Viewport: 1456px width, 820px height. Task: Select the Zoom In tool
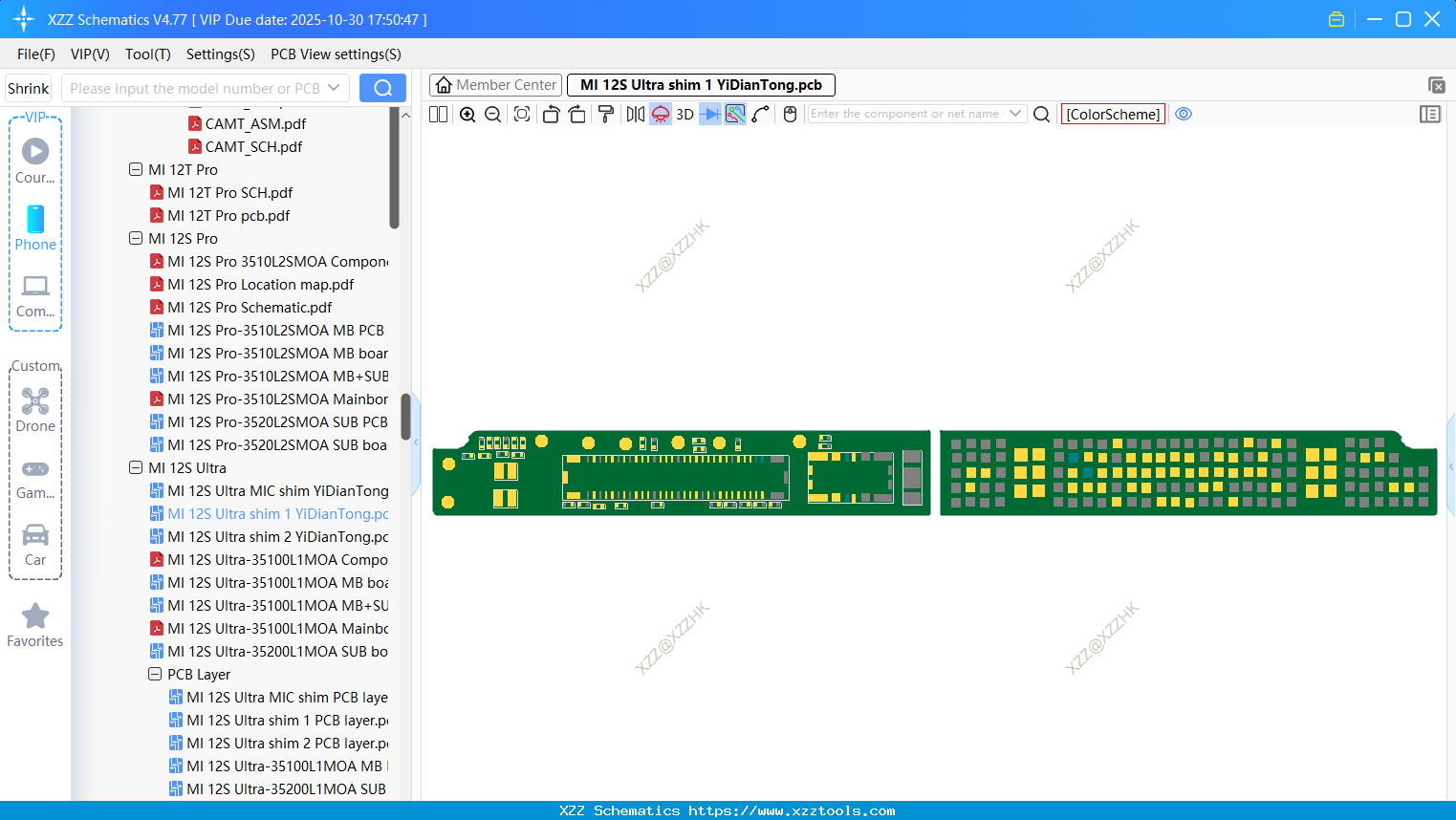tap(467, 114)
